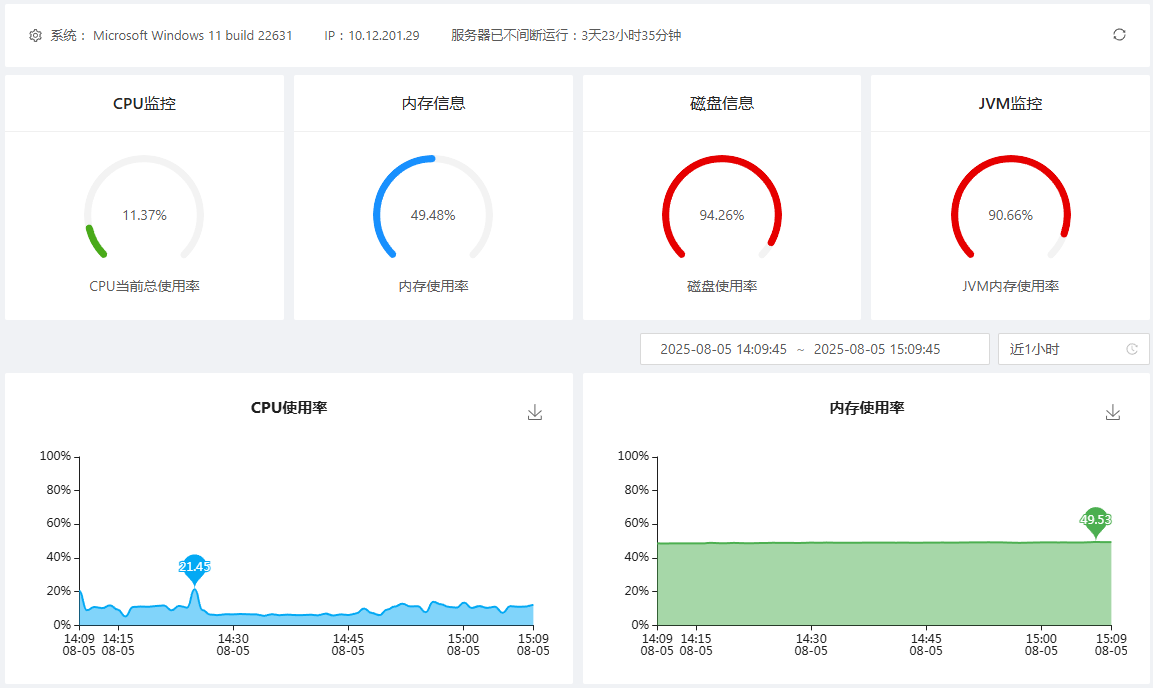Click the CPU gauge showing 11.37%
Viewport: 1153px width, 688px height.
tap(144, 215)
